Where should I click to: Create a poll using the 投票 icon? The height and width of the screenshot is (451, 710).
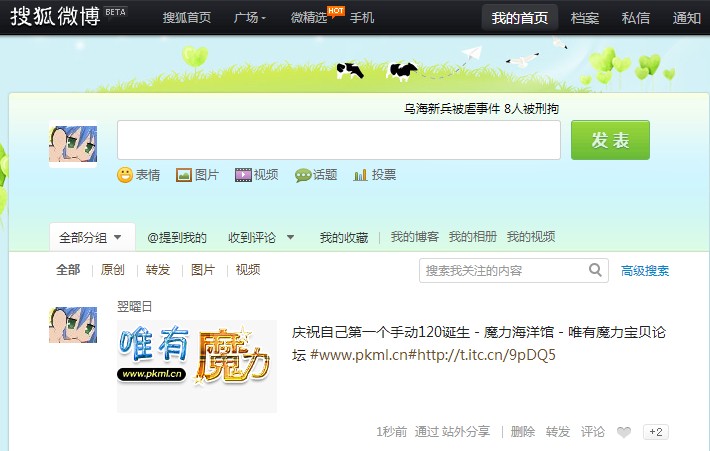[361, 175]
